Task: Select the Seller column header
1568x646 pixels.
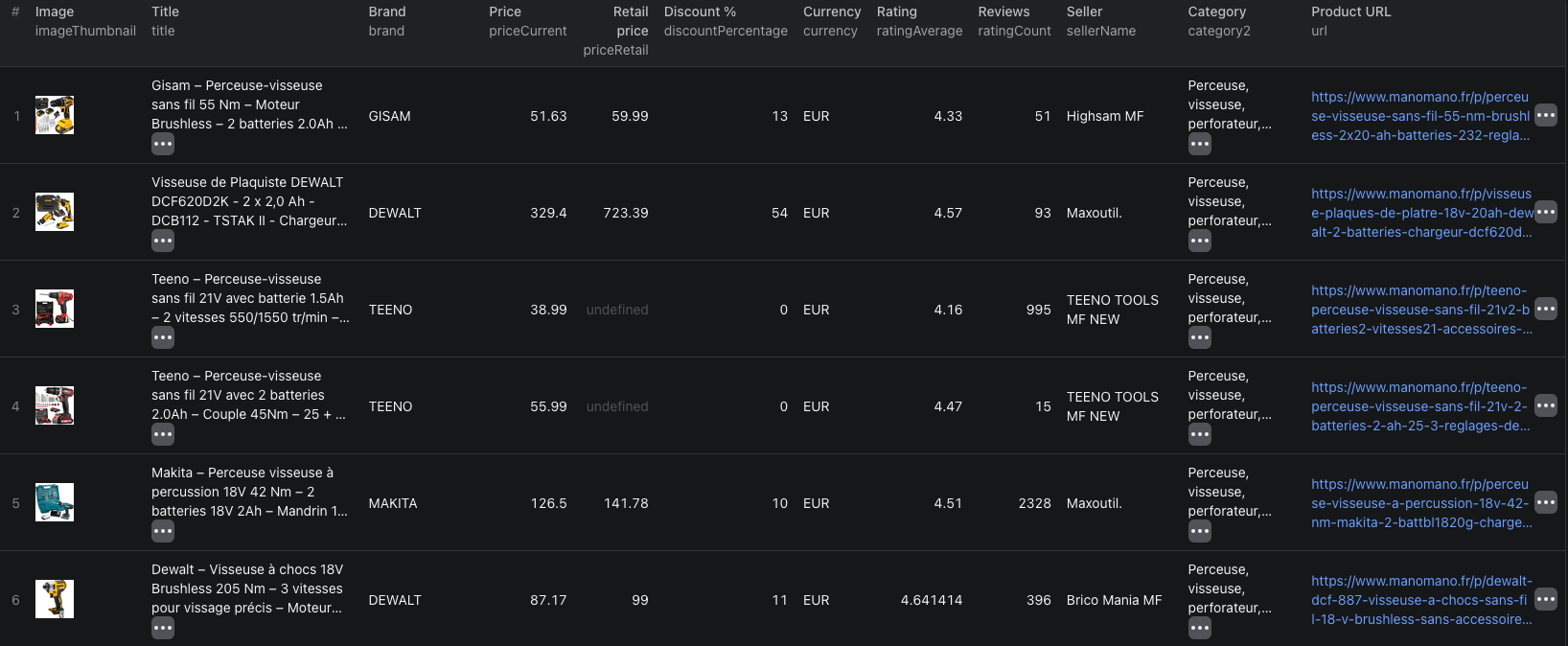Action: 1100,21
